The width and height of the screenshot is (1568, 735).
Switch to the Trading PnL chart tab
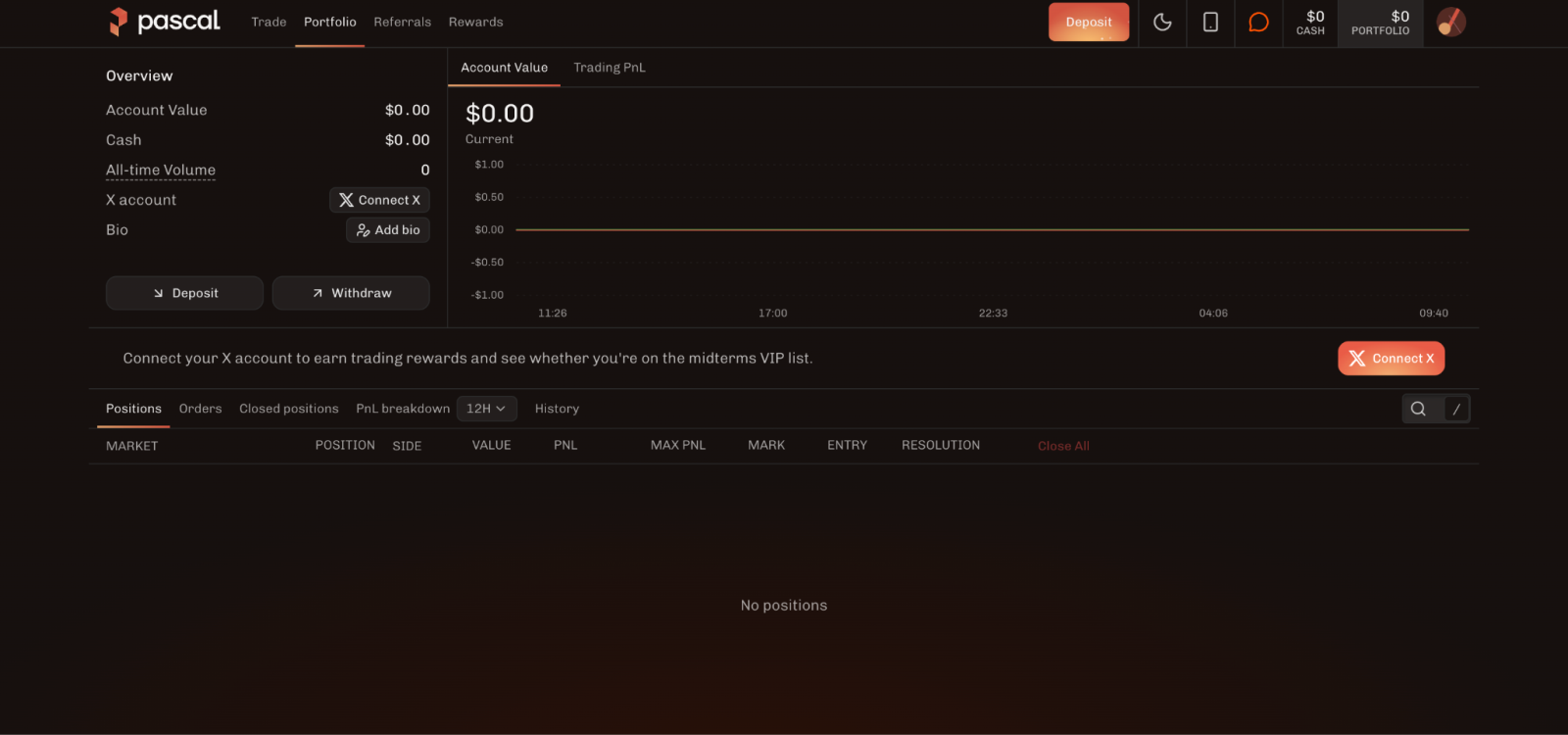[x=610, y=68]
